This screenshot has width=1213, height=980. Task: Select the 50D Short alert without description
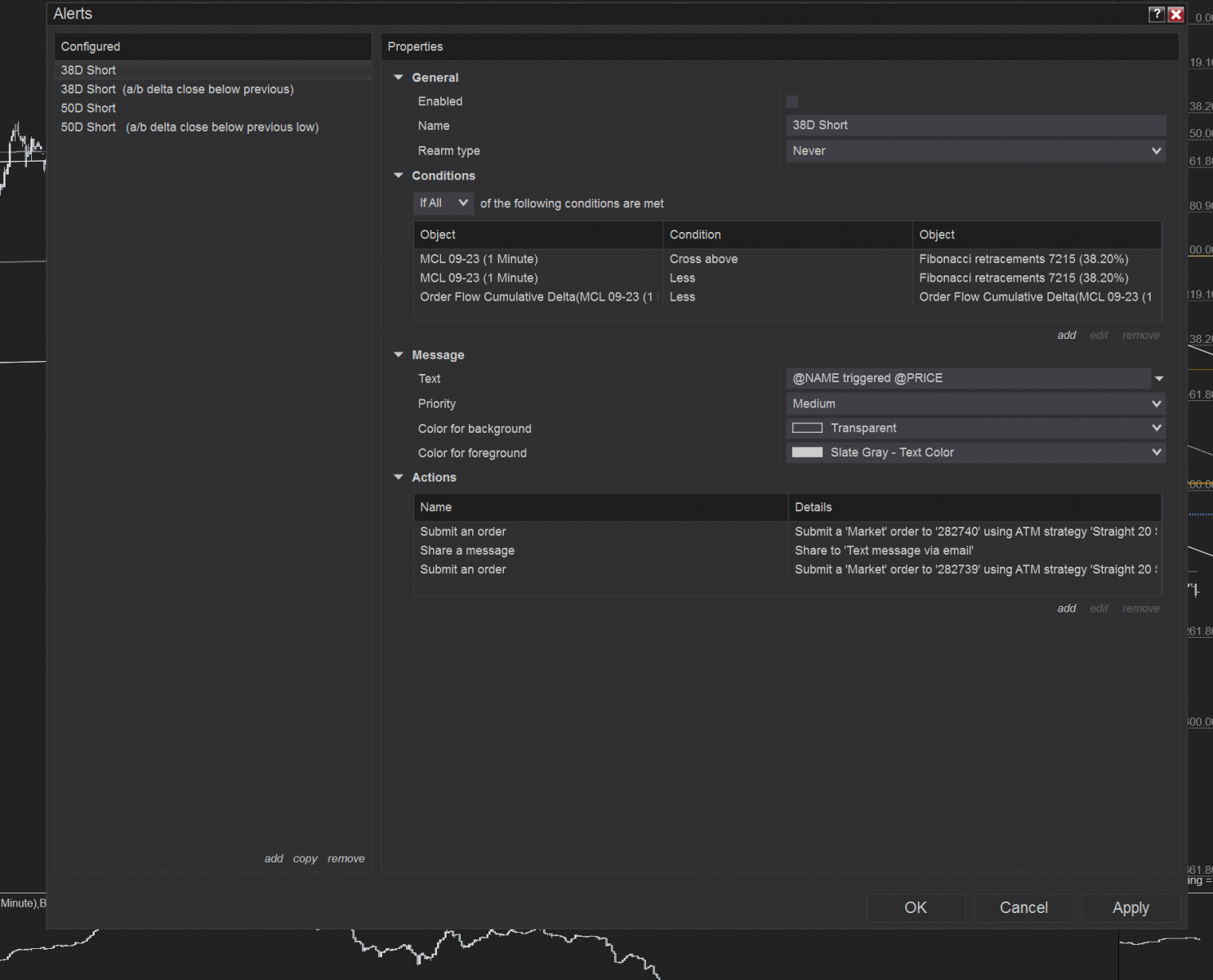pos(213,108)
